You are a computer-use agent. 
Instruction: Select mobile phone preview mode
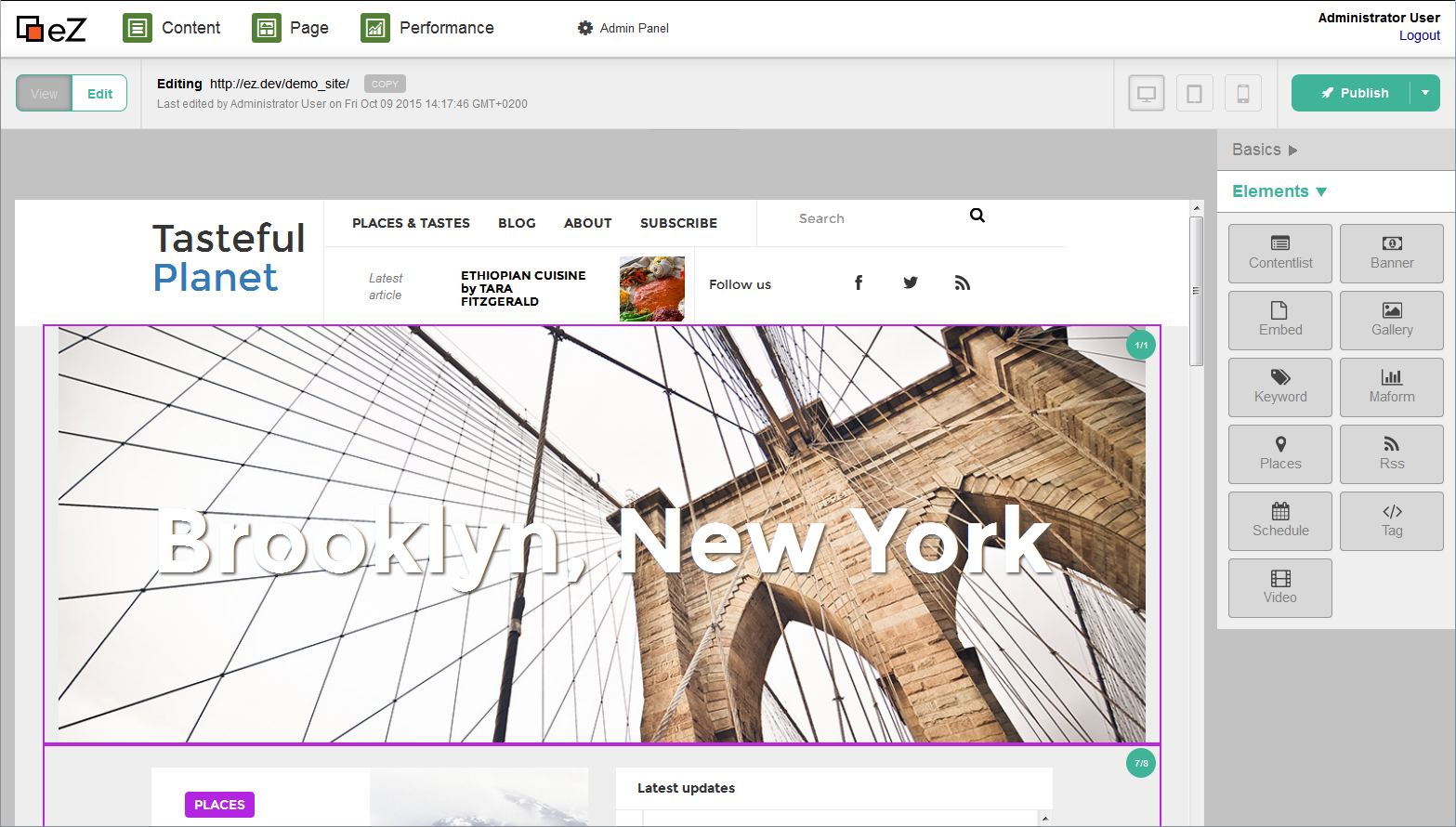tap(1242, 93)
